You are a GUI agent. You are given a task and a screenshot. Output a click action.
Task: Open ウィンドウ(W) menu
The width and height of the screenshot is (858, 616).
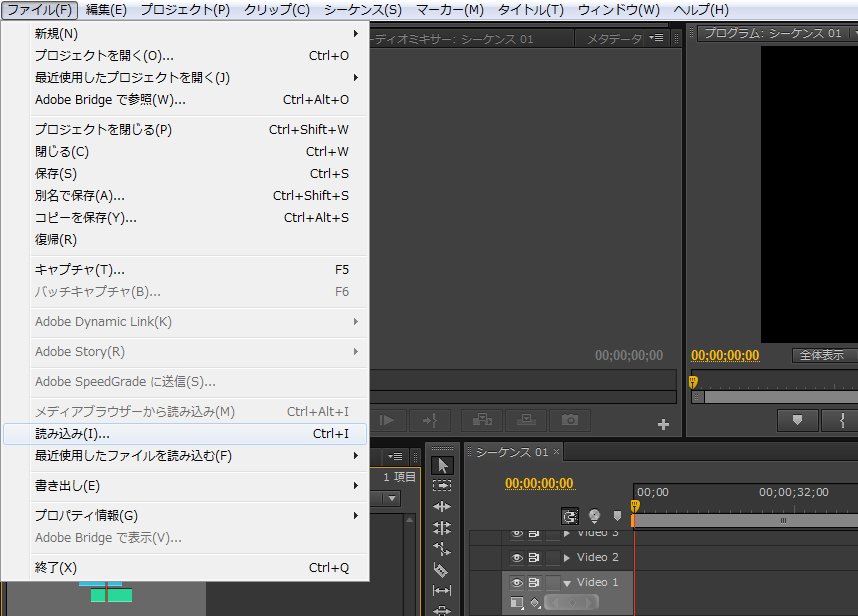pyautogui.click(x=619, y=10)
